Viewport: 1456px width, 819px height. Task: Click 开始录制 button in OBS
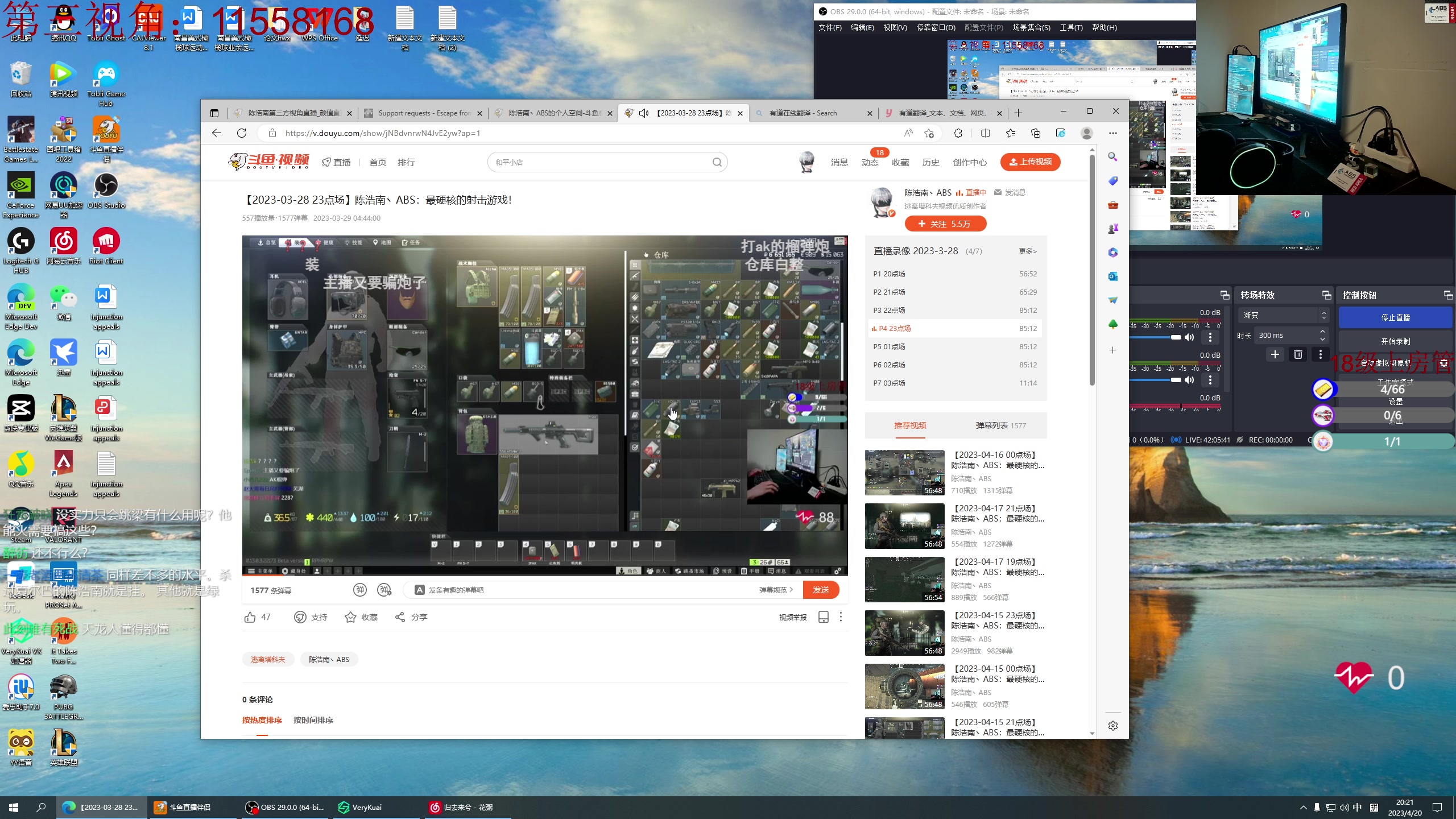click(1396, 341)
